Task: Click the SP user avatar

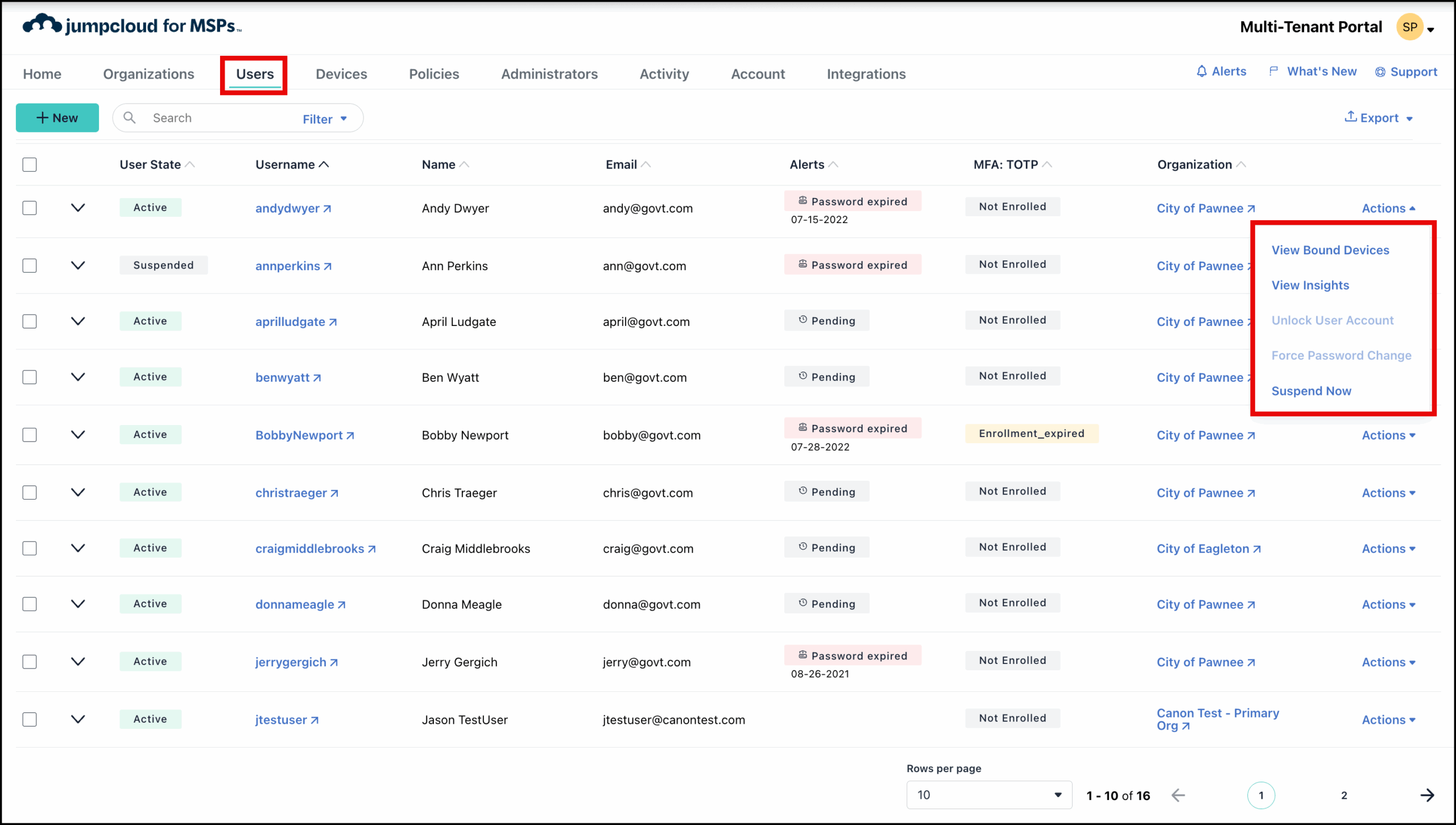Action: 1409,27
